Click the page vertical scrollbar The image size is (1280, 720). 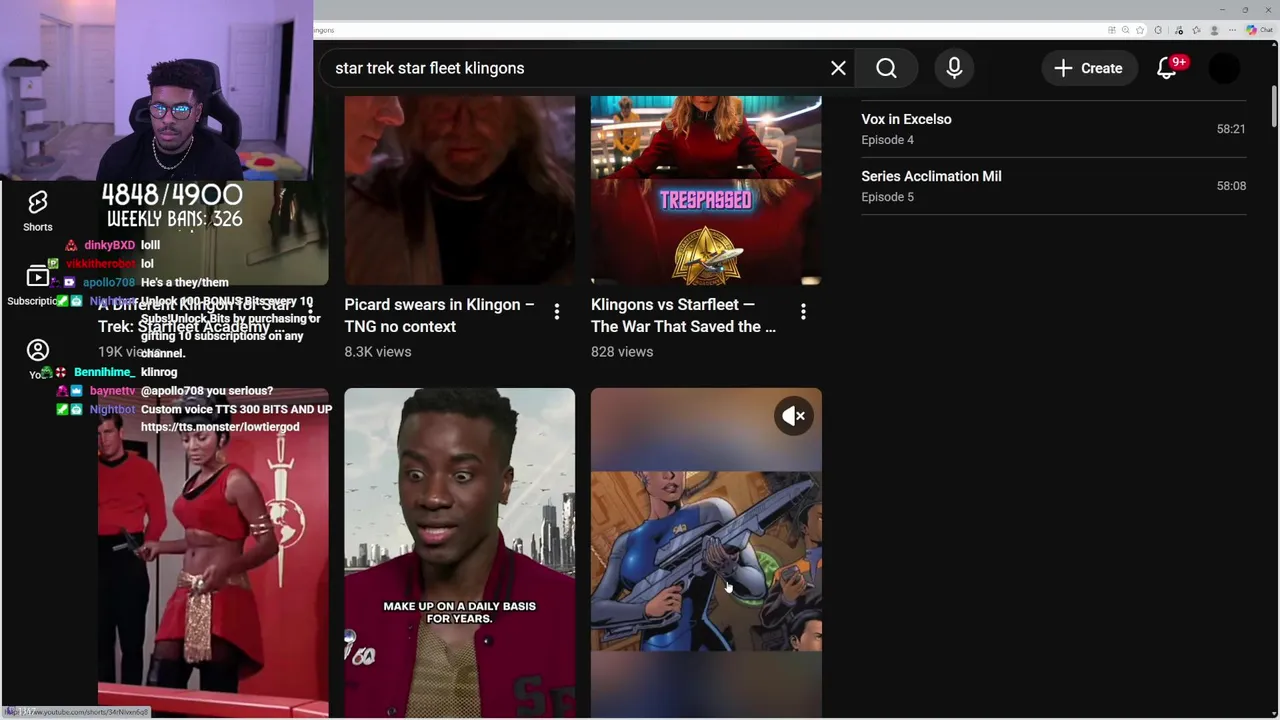1274,106
